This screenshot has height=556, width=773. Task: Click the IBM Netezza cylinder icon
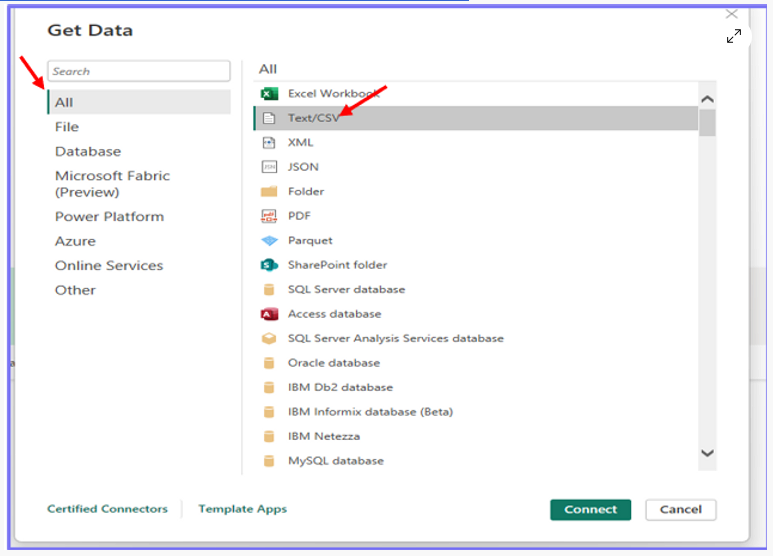[269, 436]
